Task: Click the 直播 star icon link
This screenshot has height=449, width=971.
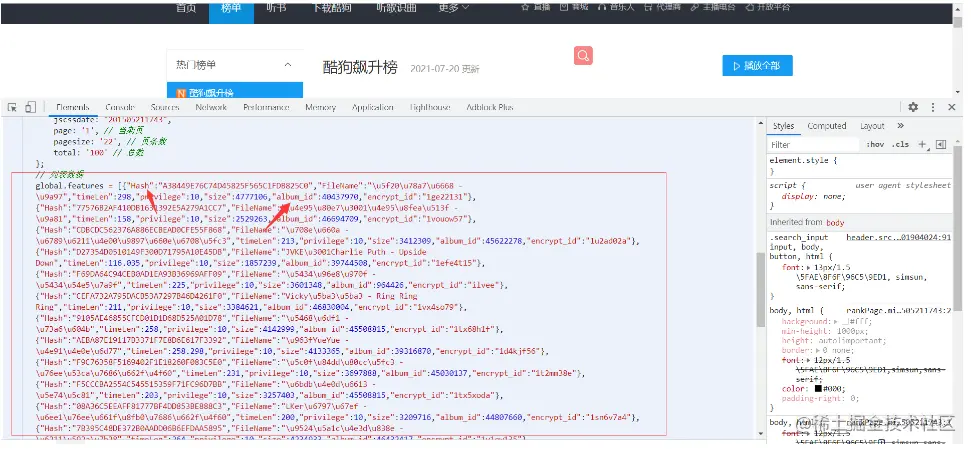Action: [x=536, y=7]
